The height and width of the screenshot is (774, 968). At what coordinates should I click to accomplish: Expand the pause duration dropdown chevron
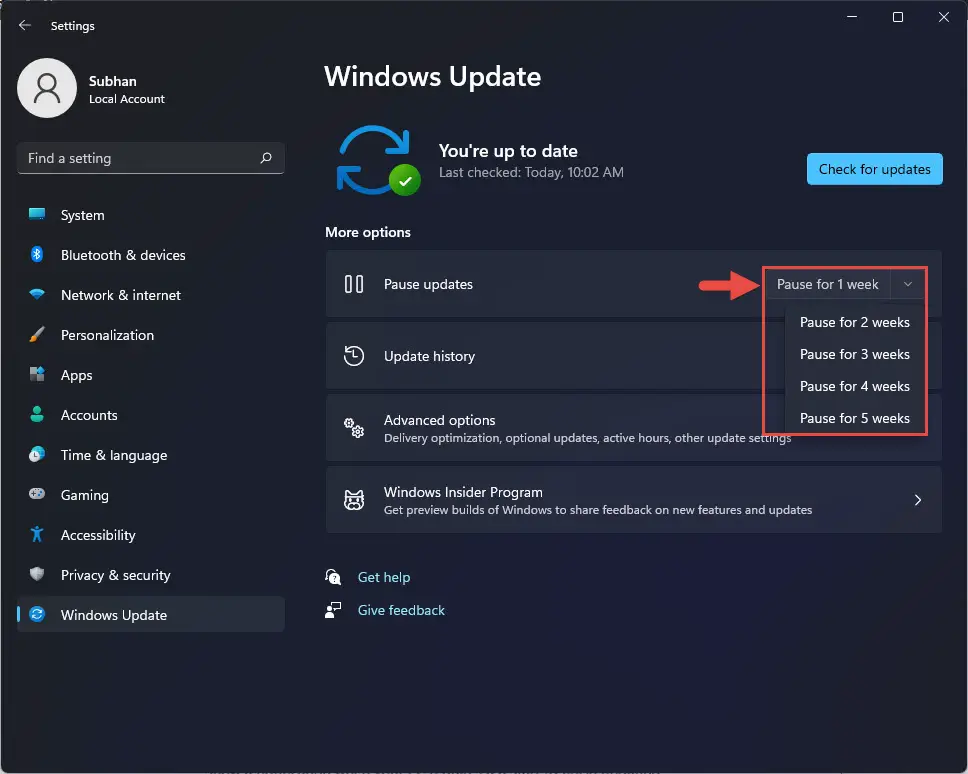[908, 284]
